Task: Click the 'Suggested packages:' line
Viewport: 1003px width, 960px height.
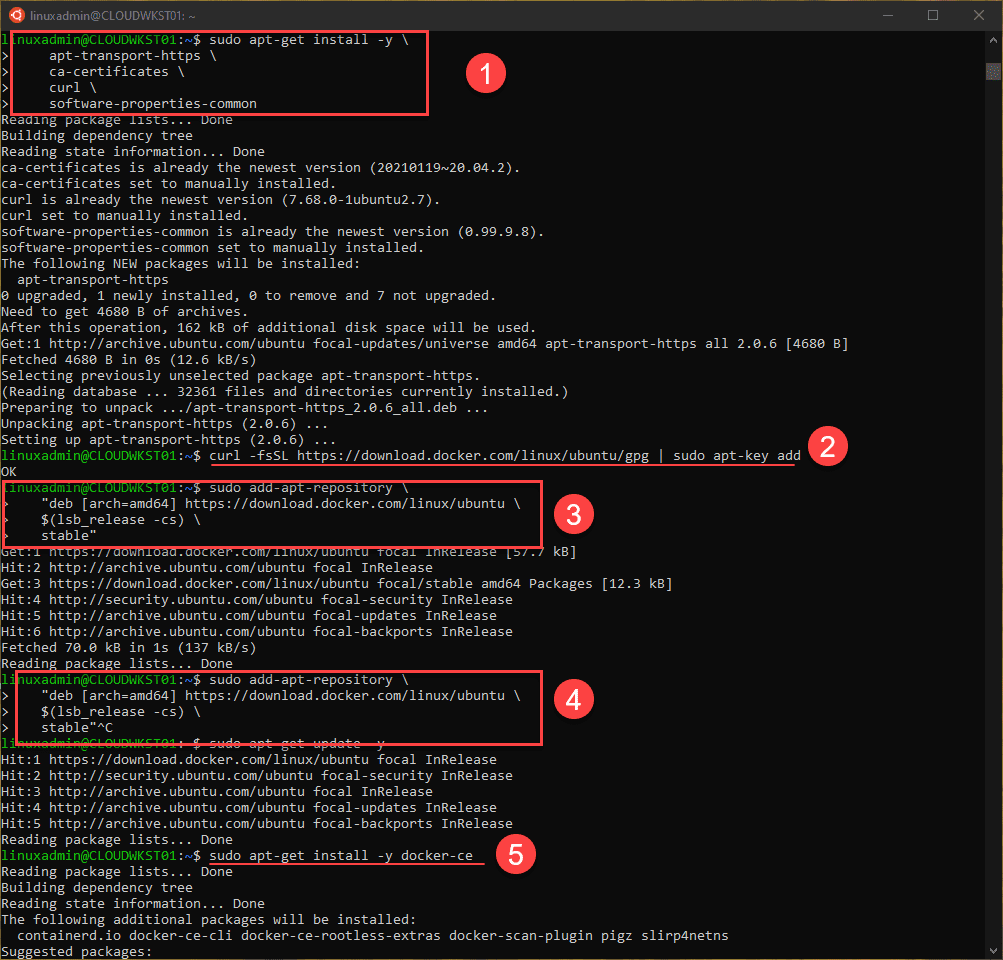Action: point(77,951)
